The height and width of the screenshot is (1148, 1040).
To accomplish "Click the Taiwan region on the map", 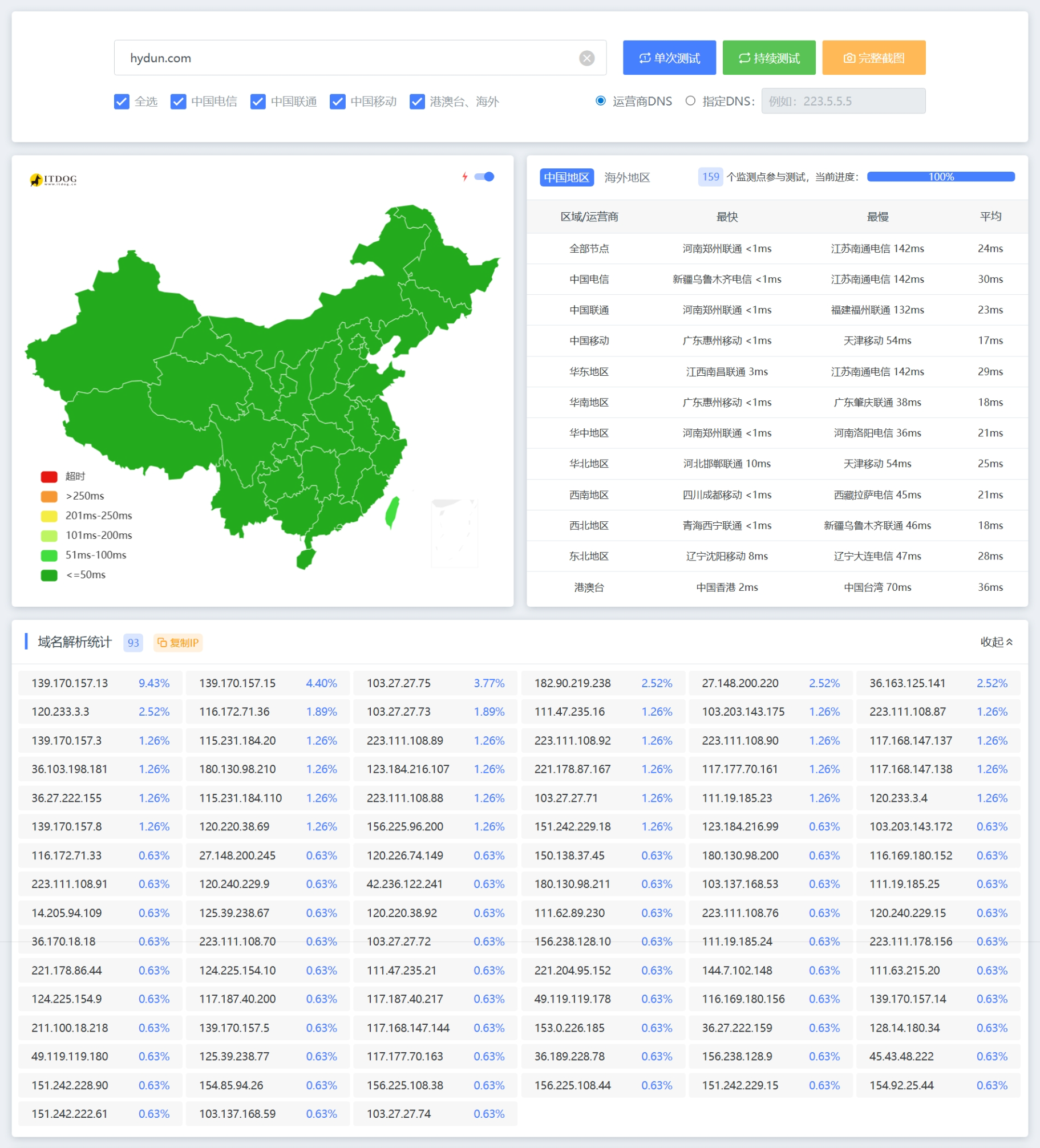I will [x=392, y=512].
